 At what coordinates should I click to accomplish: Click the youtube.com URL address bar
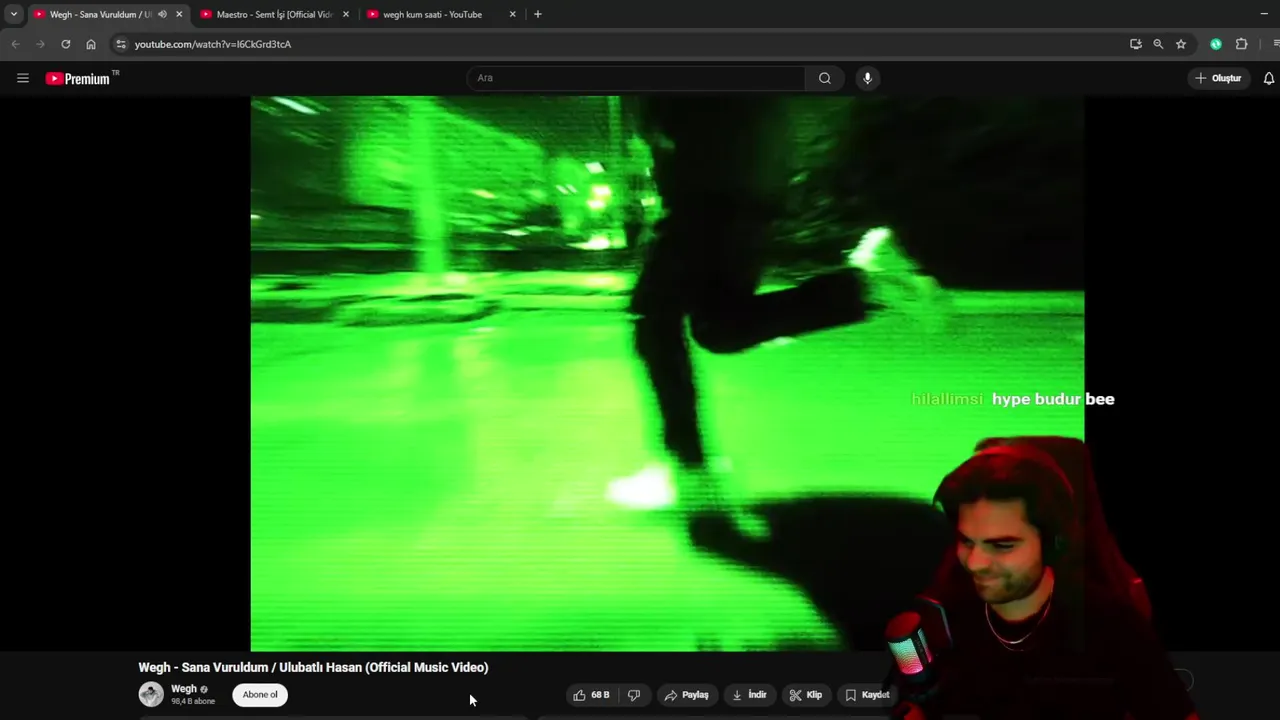(213, 44)
